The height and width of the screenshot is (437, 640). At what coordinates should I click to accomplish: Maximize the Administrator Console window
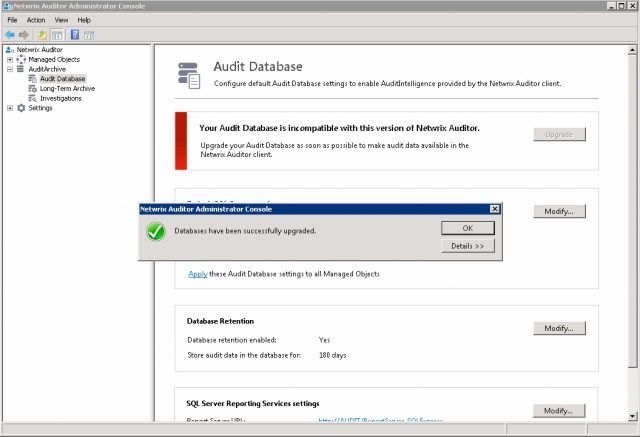coord(621,6)
